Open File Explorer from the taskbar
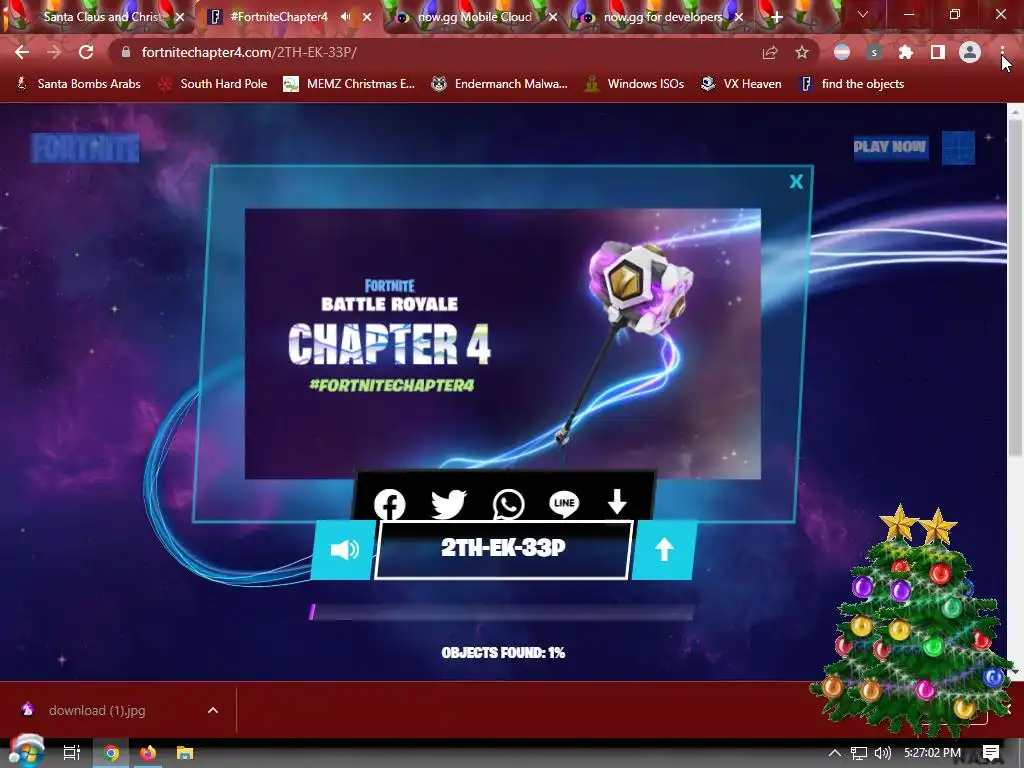 [185, 753]
